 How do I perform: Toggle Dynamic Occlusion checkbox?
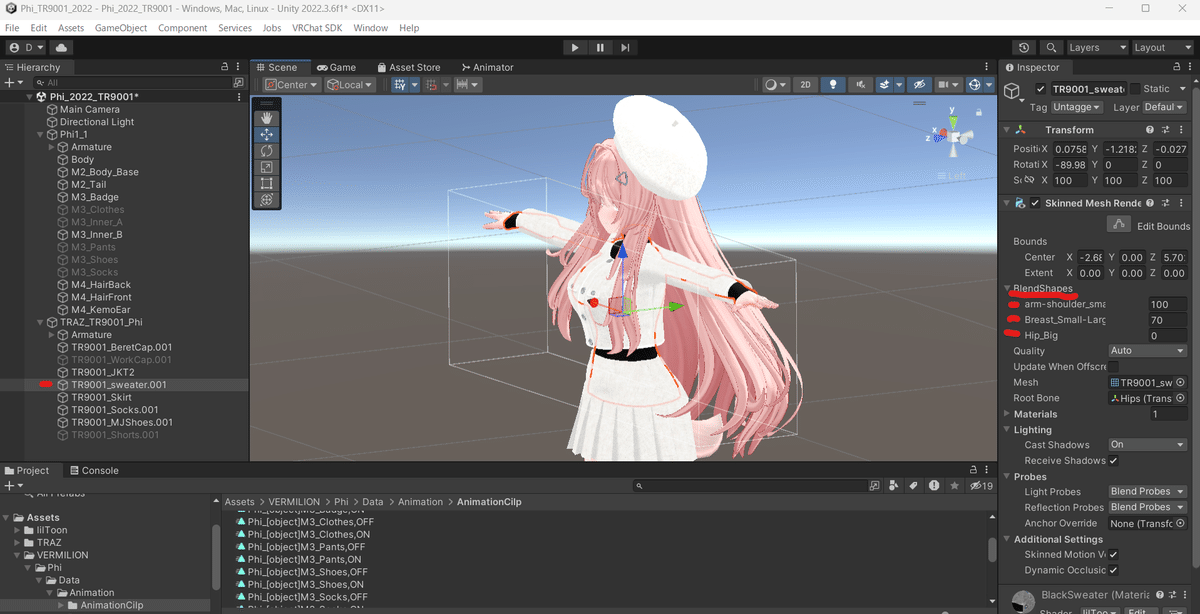click(x=1113, y=570)
